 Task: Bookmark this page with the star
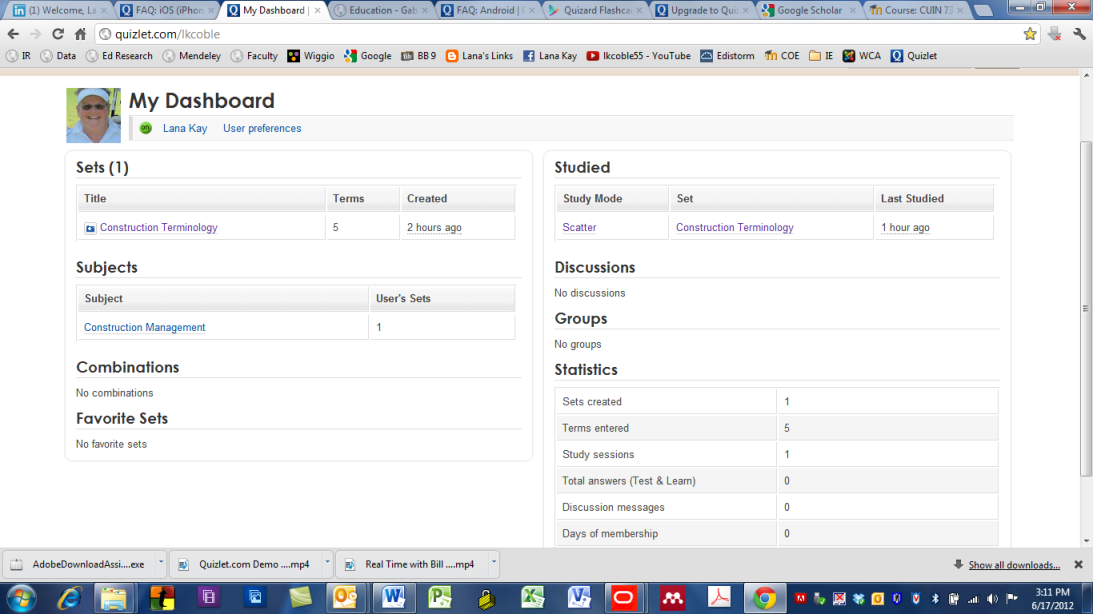1030,33
